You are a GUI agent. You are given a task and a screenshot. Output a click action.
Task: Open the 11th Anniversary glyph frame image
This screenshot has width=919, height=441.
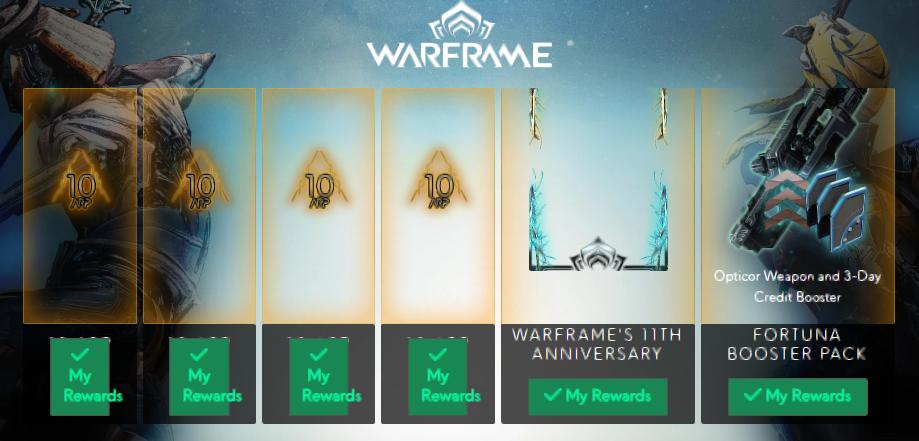598,180
